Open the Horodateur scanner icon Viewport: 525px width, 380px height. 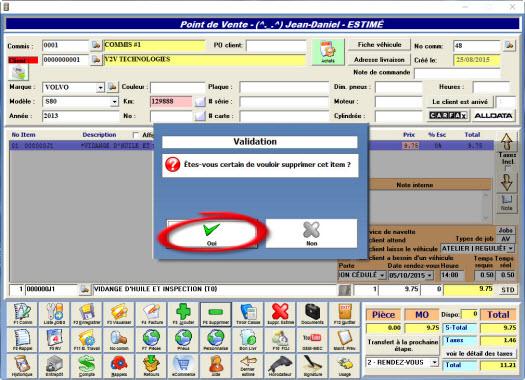click(280, 366)
